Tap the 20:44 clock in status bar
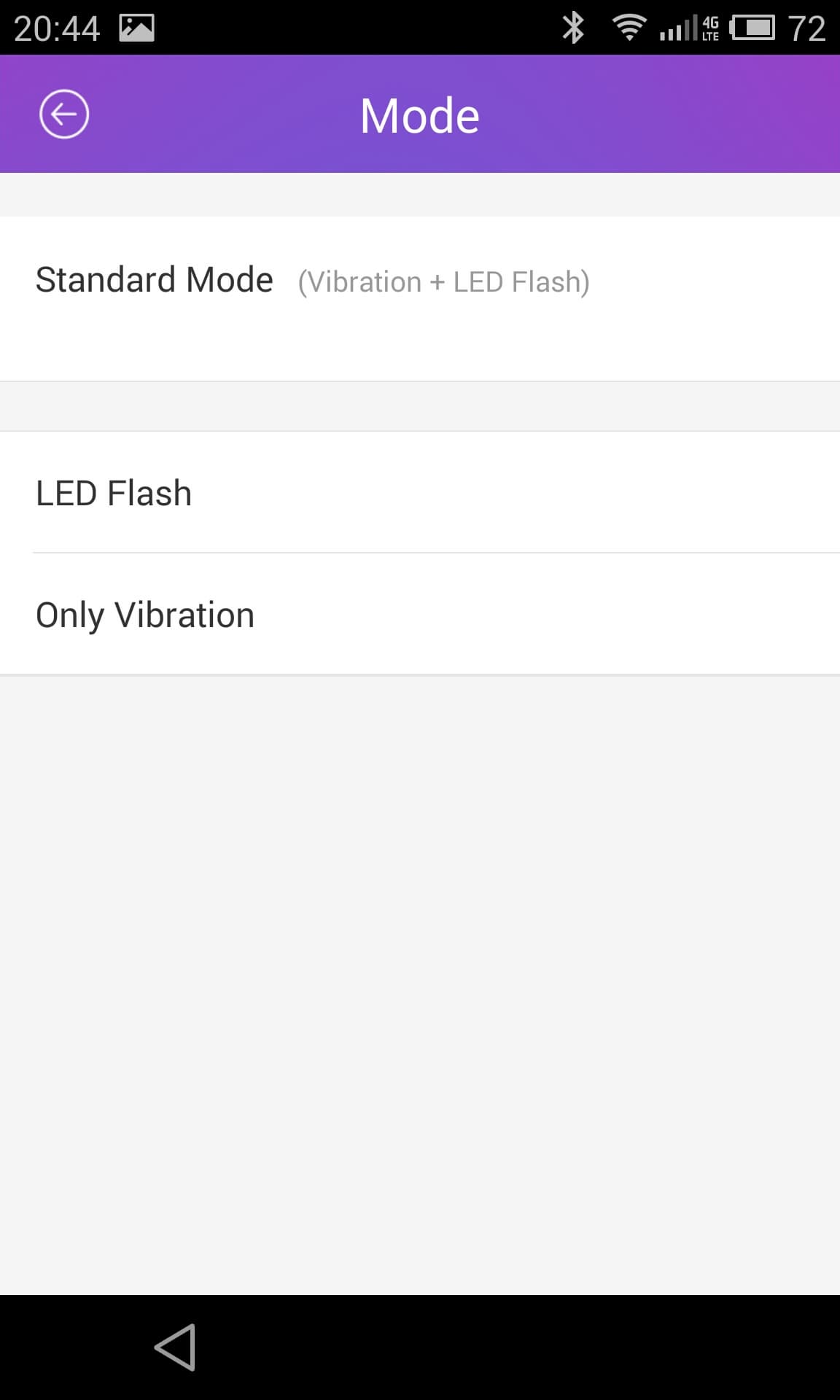This screenshot has height=1400, width=840. (56, 28)
